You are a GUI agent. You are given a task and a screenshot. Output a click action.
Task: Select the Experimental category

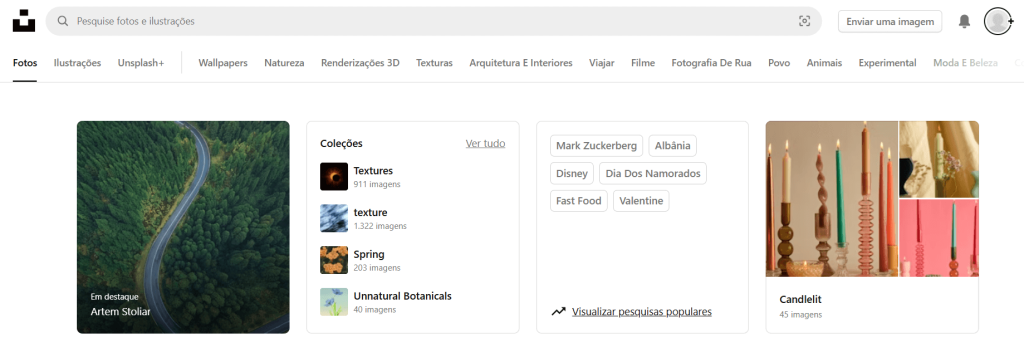[x=888, y=63]
